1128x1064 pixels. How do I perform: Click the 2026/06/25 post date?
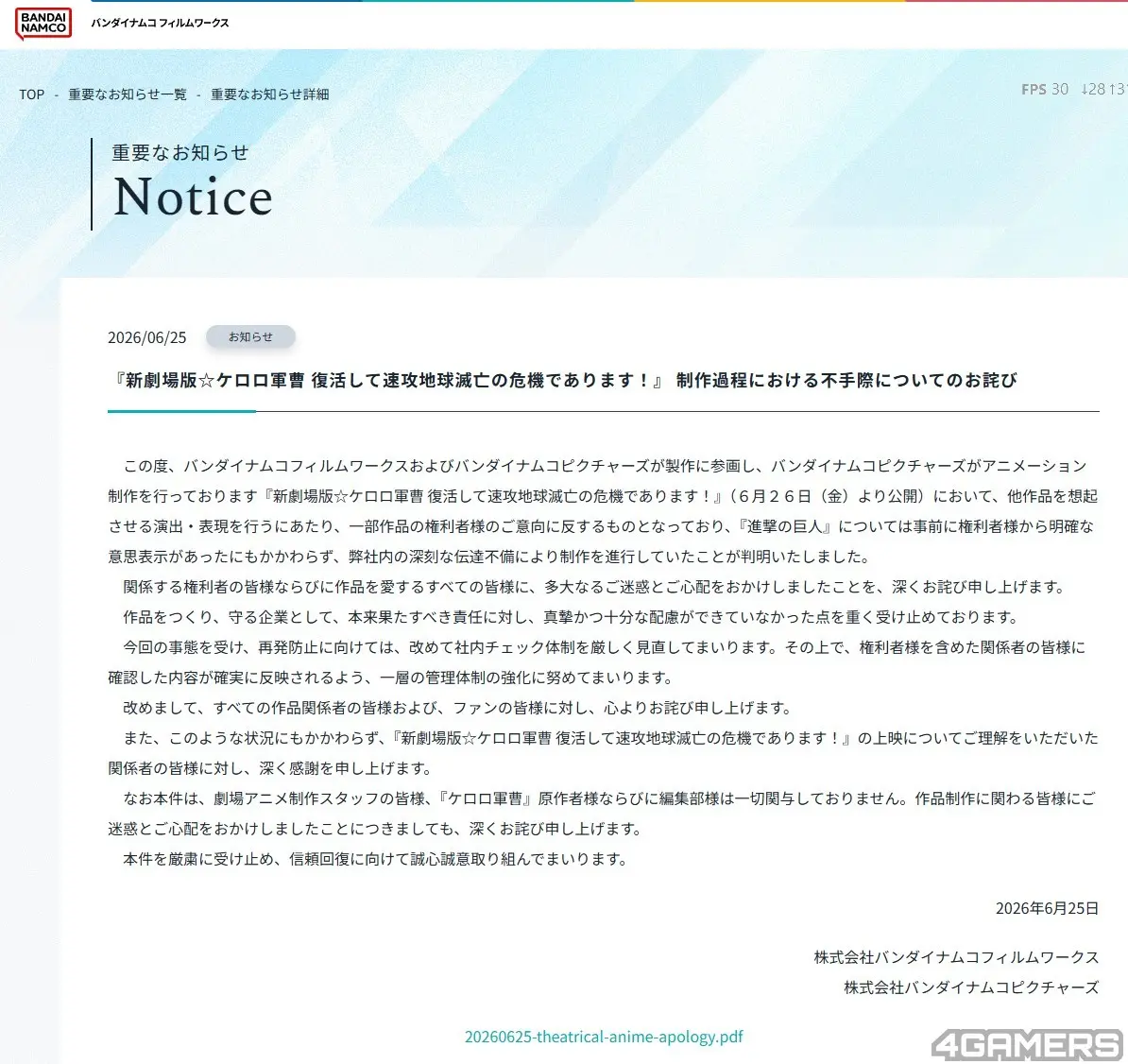(146, 337)
